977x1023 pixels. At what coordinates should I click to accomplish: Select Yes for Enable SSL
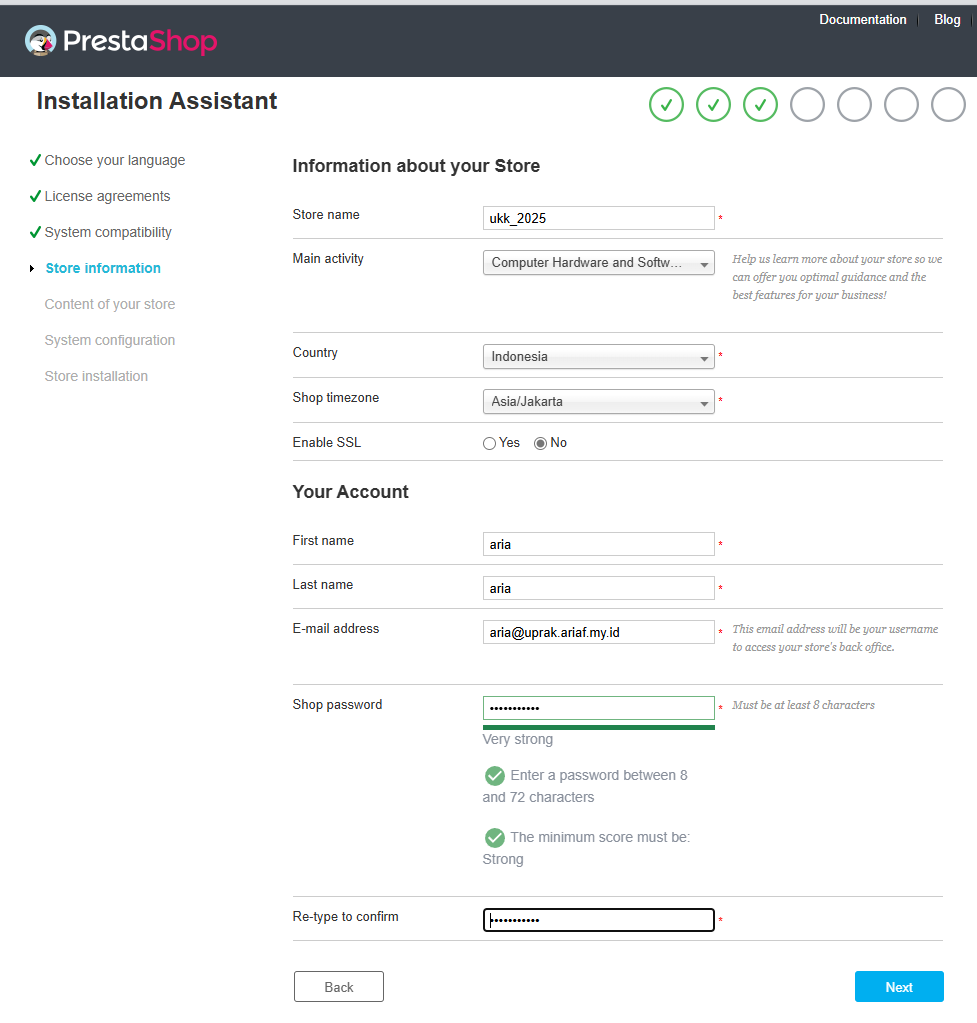pos(489,444)
